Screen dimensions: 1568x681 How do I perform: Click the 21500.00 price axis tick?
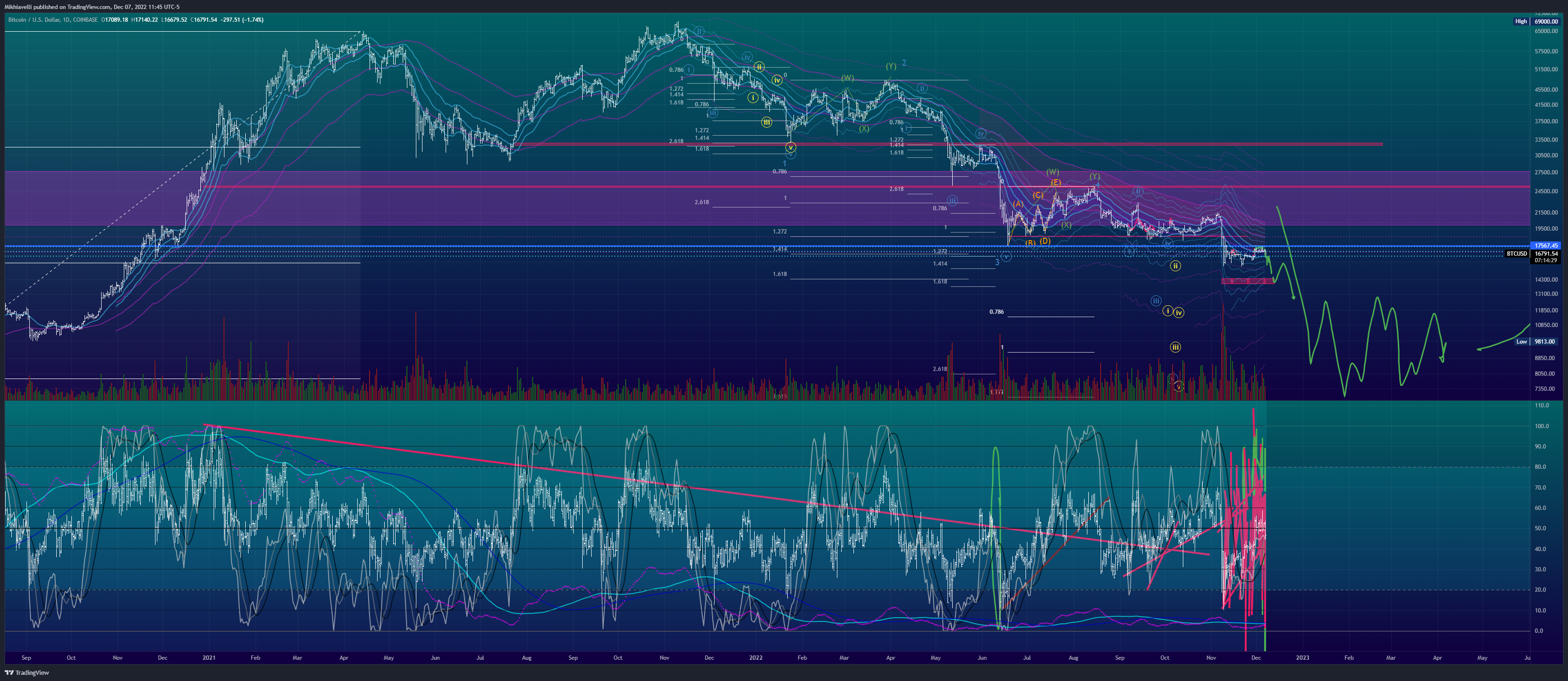pyautogui.click(x=1546, y=212)
